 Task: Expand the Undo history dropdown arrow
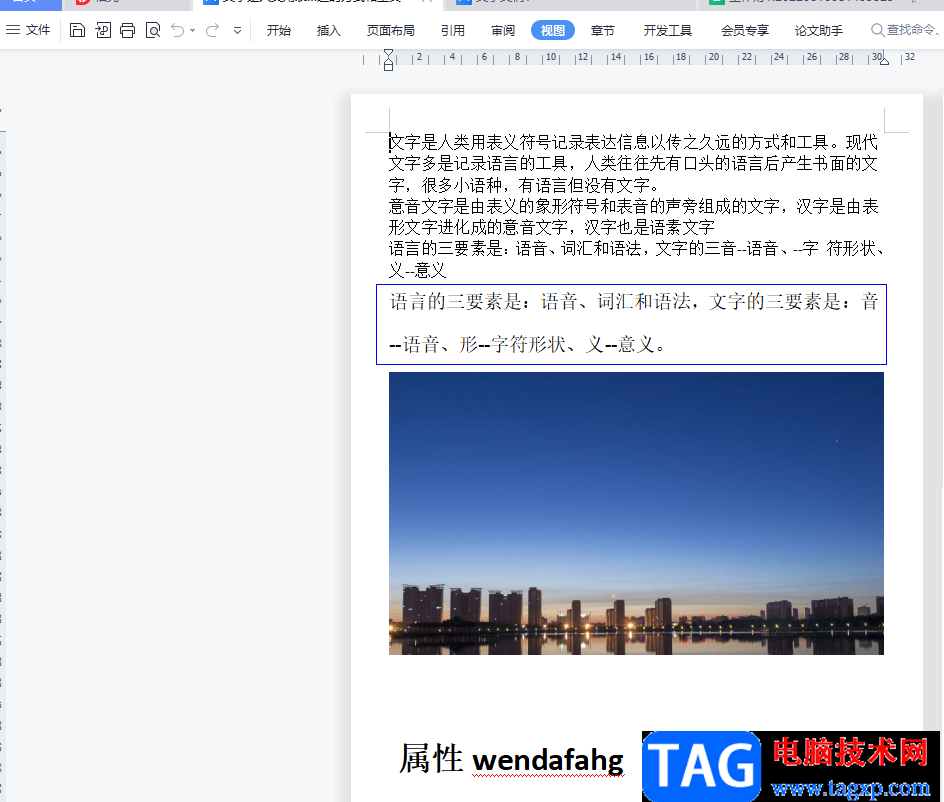point(193,30)
